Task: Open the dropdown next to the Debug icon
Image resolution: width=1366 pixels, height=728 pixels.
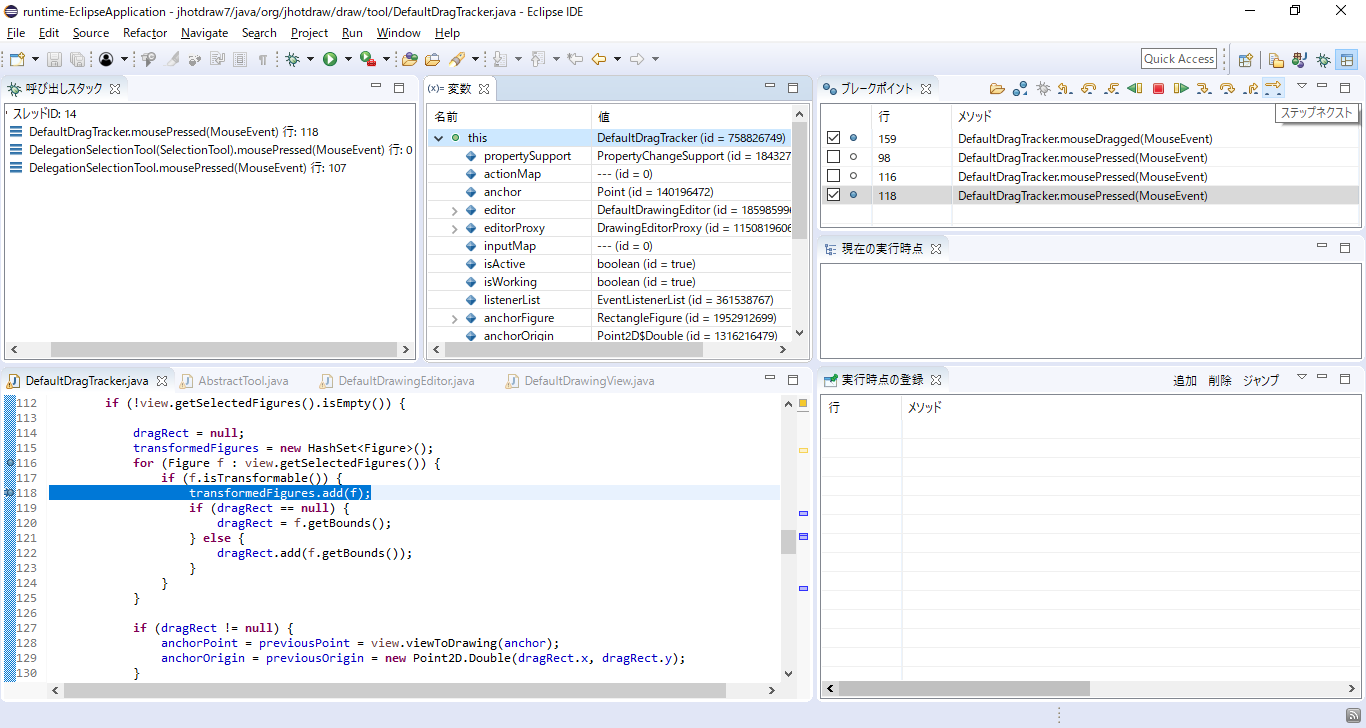Action: click(x=309, y=60)
